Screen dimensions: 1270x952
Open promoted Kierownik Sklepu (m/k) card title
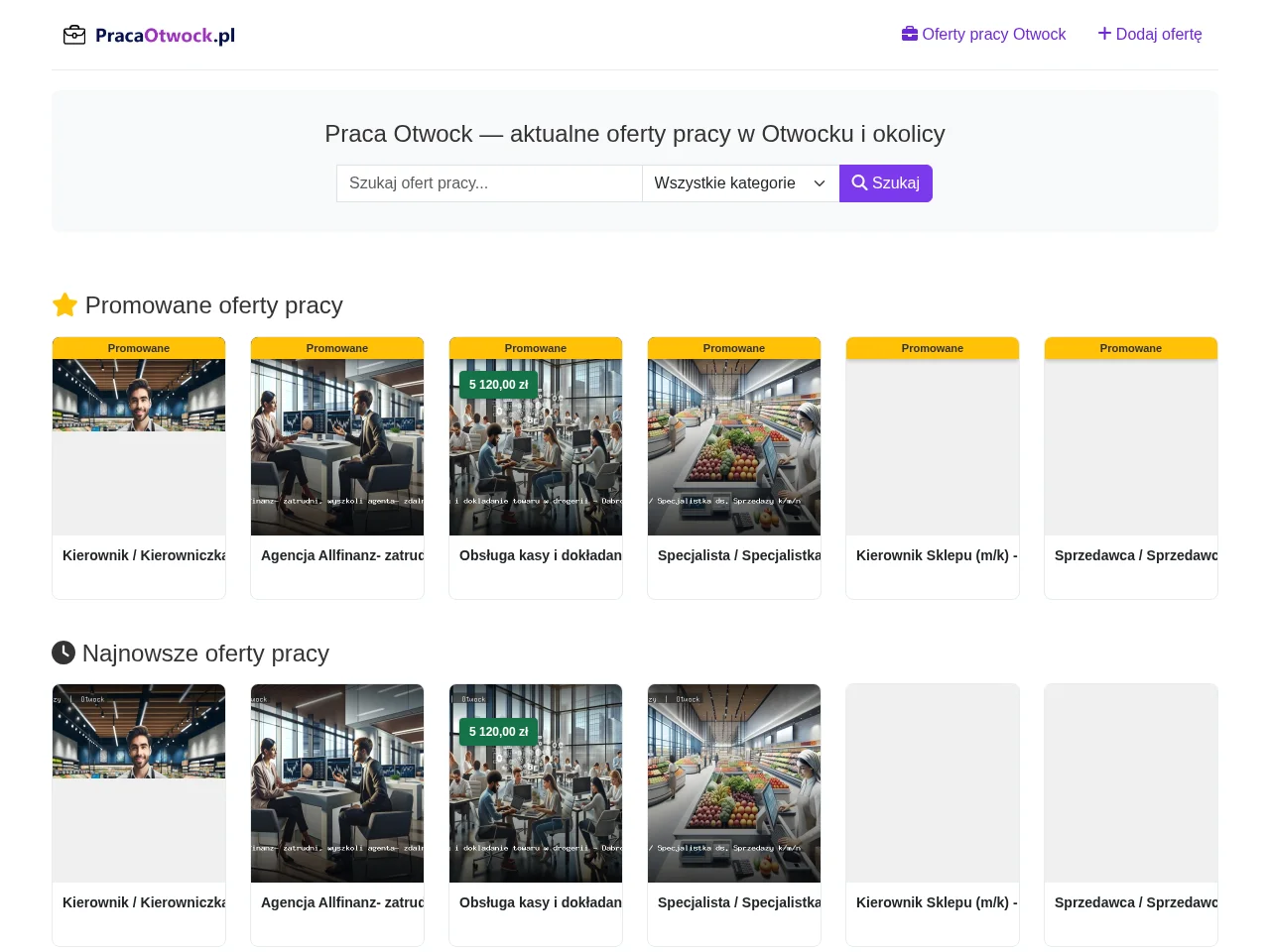point(937,555)
